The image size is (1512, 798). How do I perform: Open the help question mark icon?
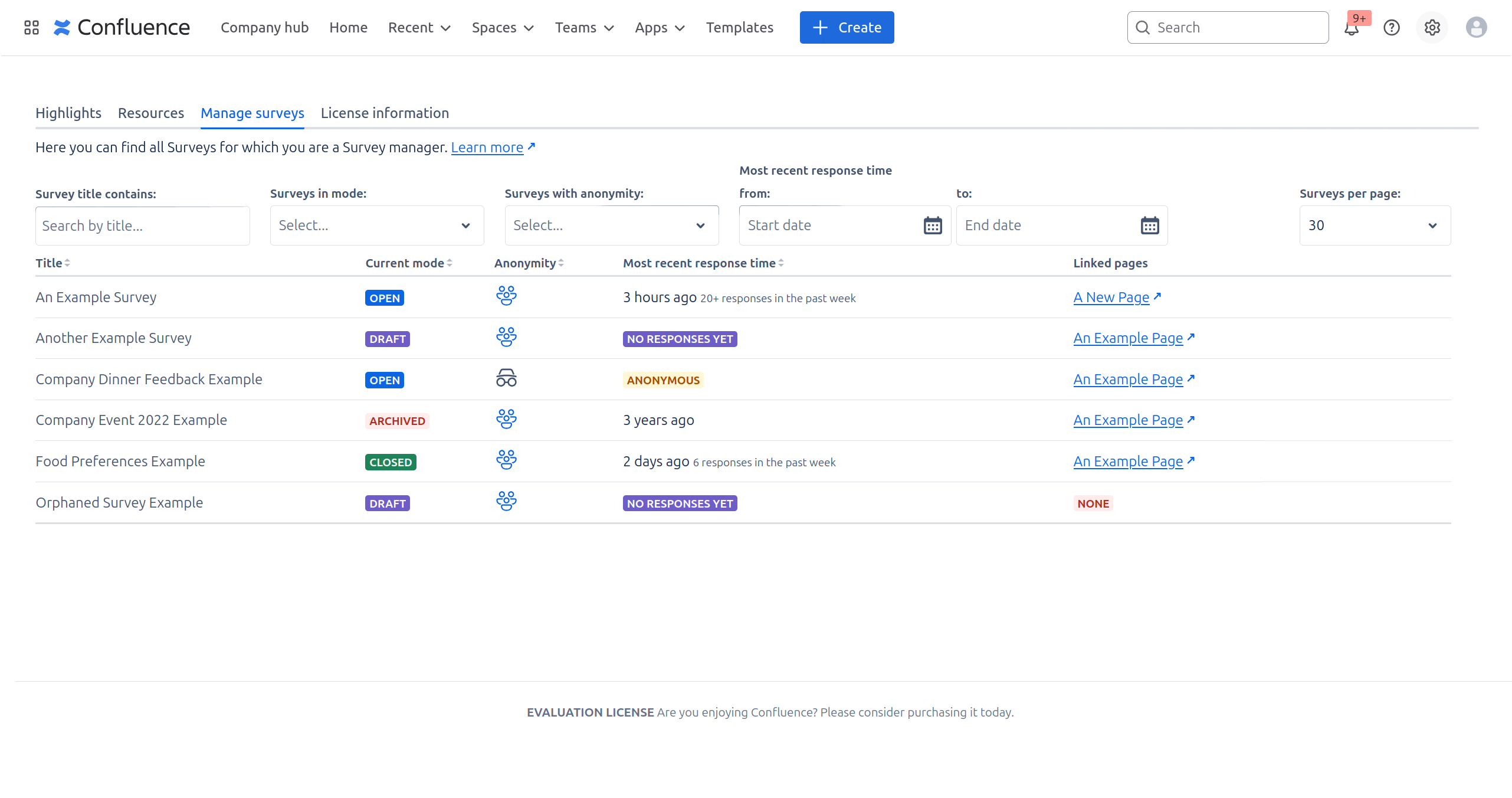click(1392, 28)
